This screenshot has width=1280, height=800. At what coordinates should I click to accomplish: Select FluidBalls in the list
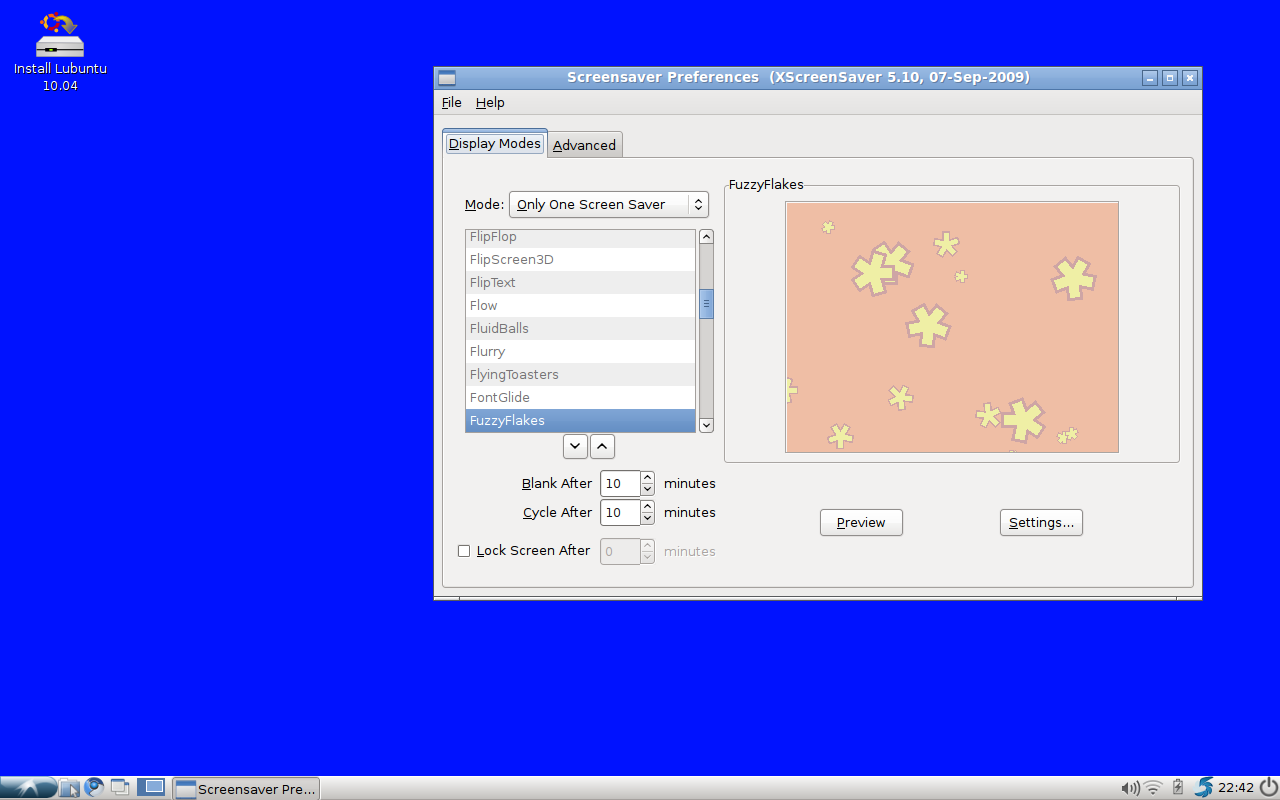pos(580,329)
